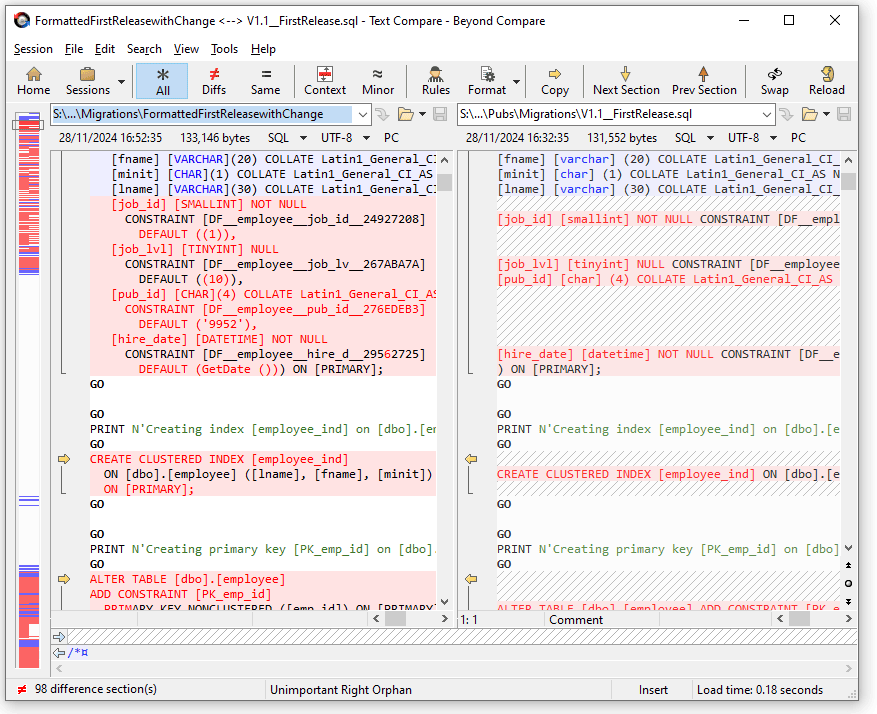877x714 pixels.
Task: Copy the ALTER TABLE section to the right
Action: 64,579
